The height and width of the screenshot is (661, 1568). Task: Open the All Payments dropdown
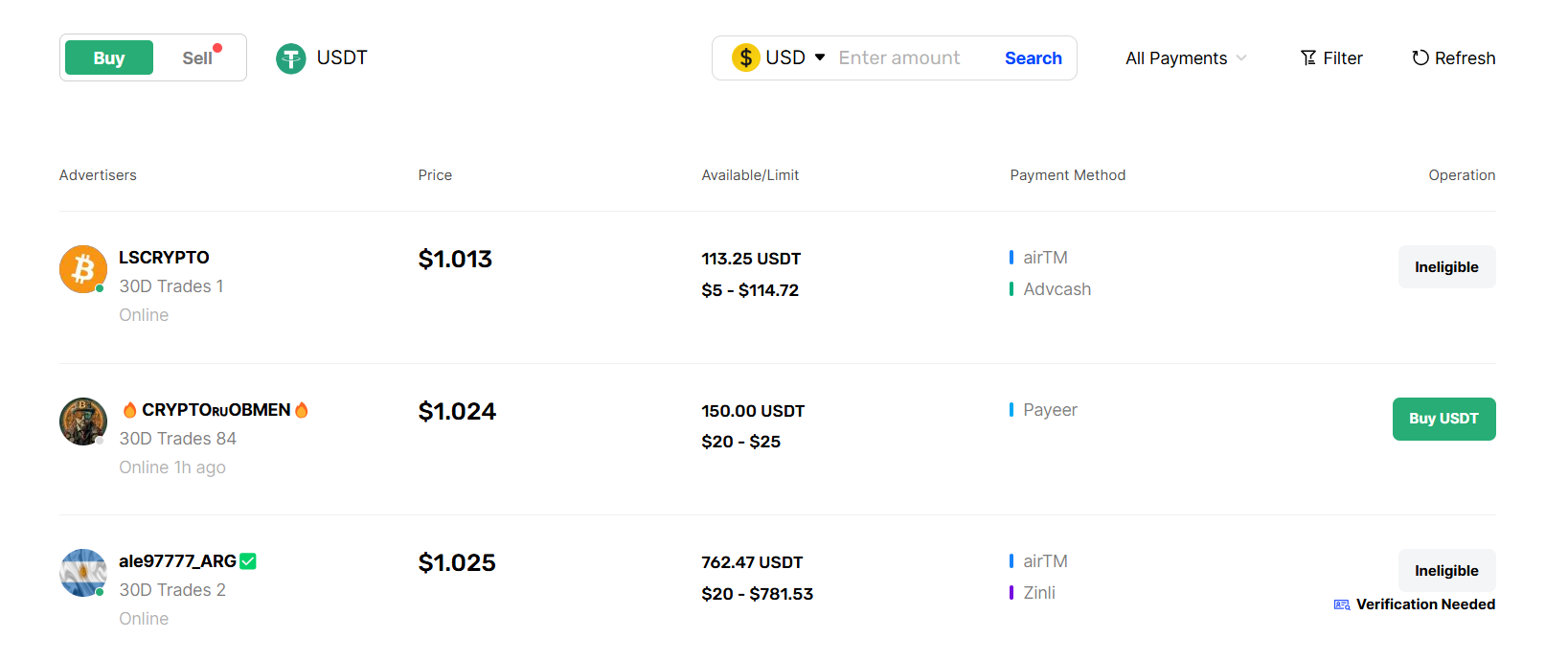tap(1185, 58)
